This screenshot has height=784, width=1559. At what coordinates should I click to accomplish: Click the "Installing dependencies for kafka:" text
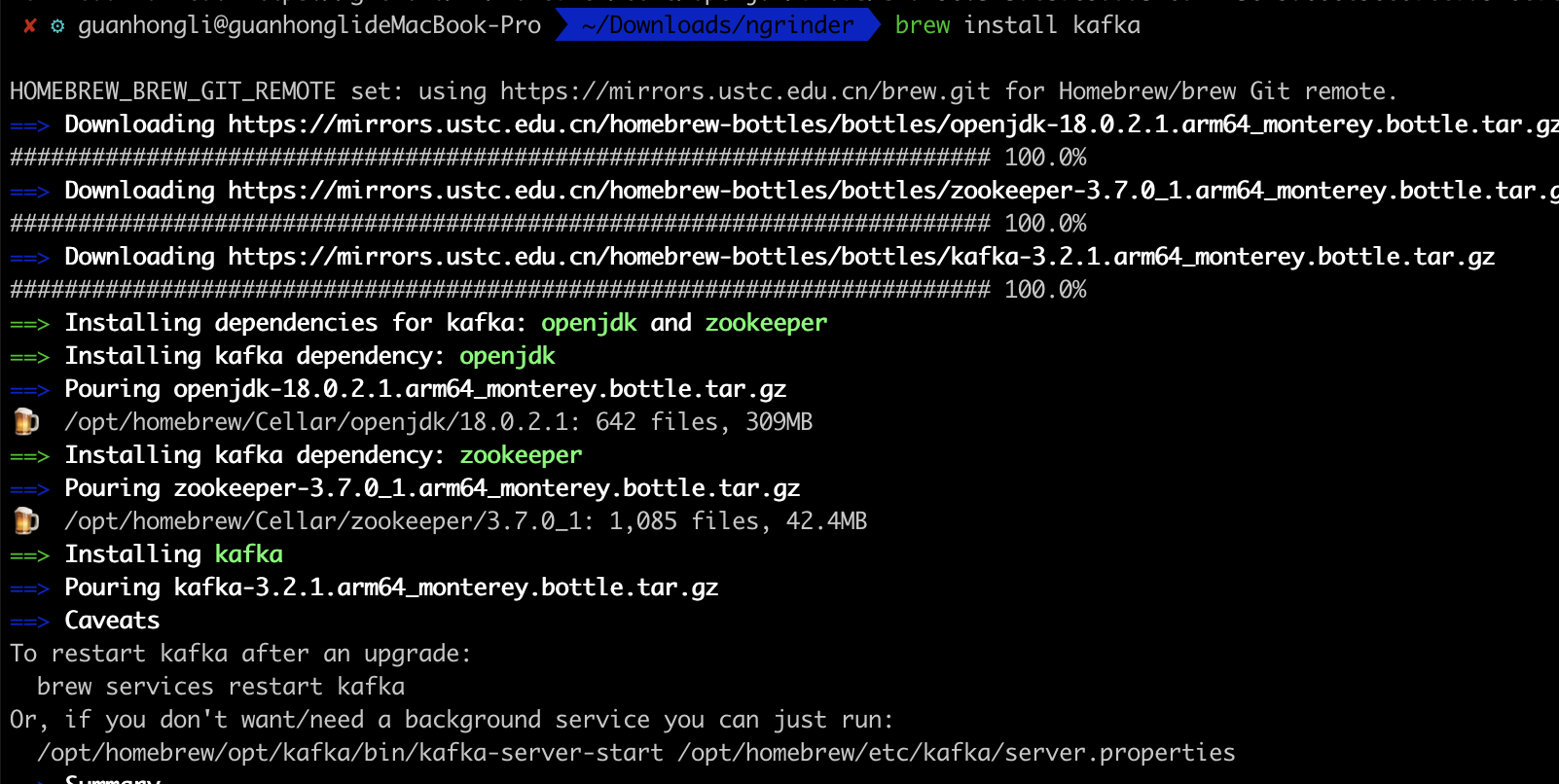(296, 323)
